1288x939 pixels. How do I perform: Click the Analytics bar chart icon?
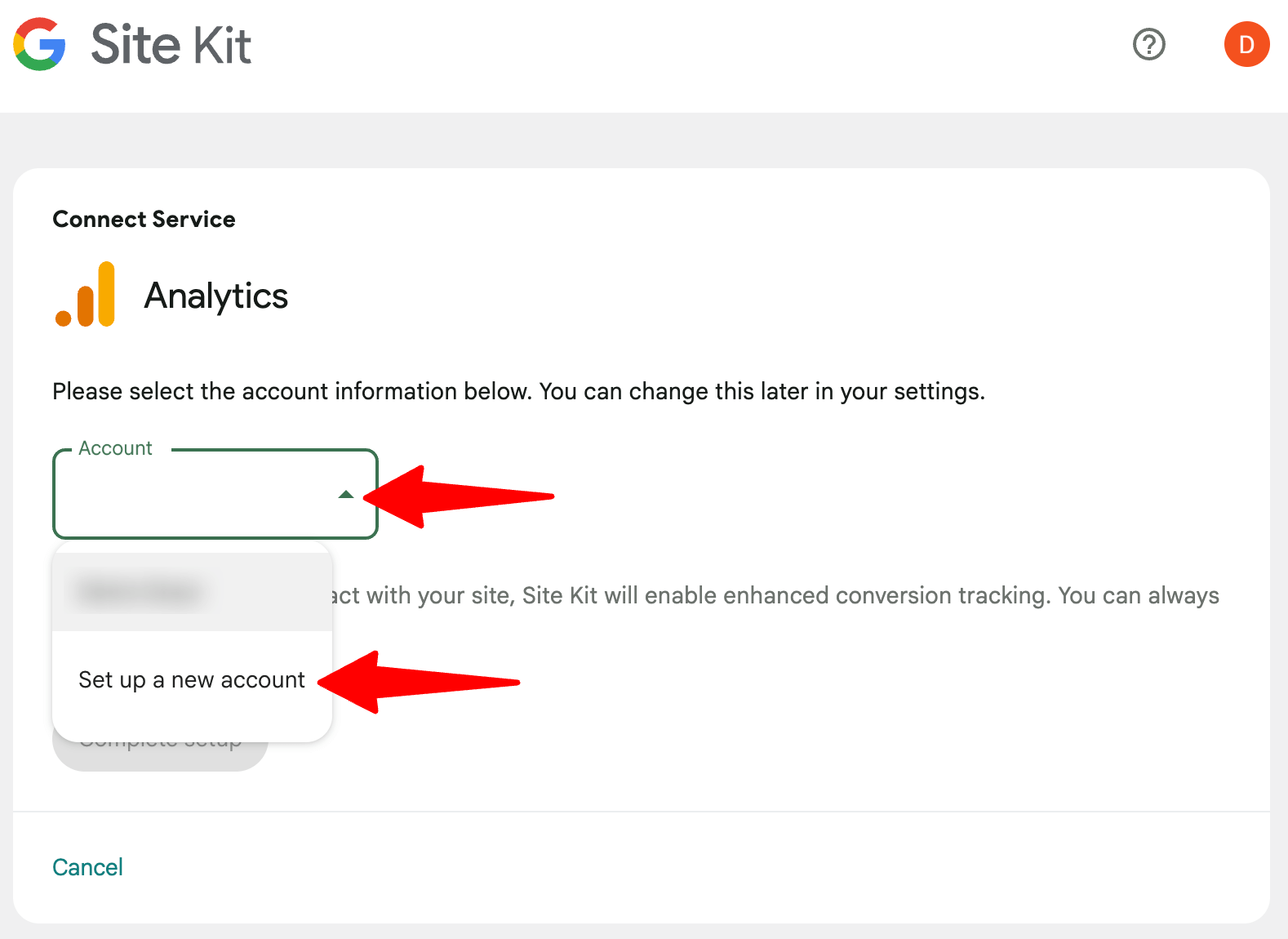pyautogui.click(x=85, y=294)
